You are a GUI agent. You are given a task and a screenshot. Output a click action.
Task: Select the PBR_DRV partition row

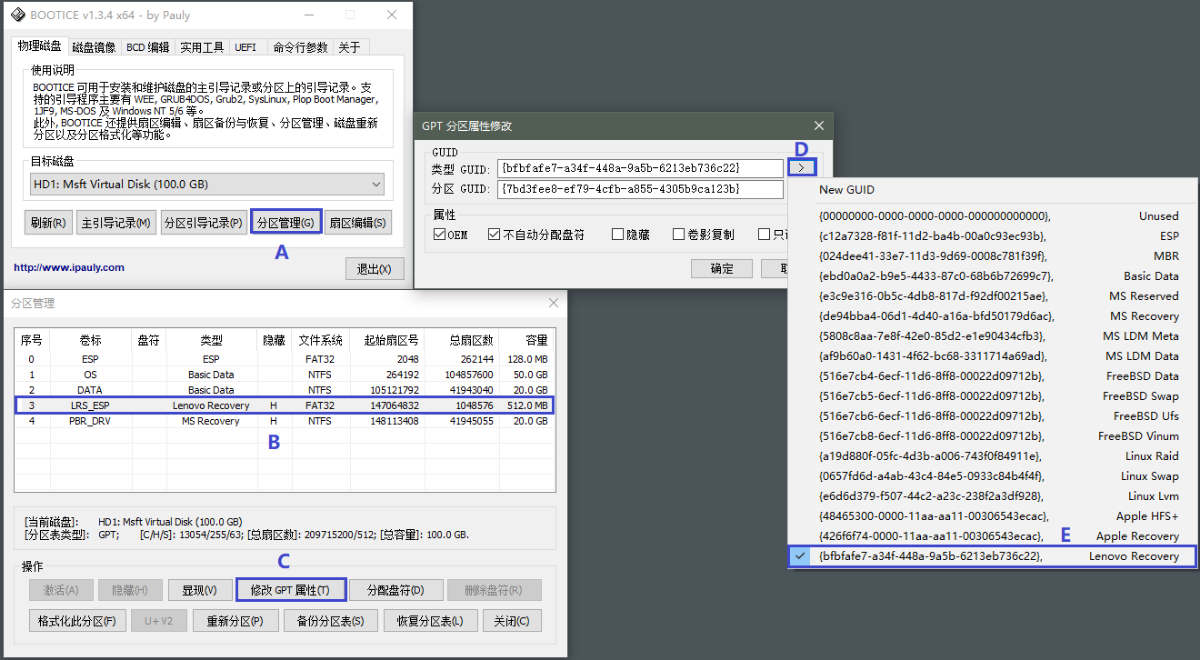coord(285,421)
